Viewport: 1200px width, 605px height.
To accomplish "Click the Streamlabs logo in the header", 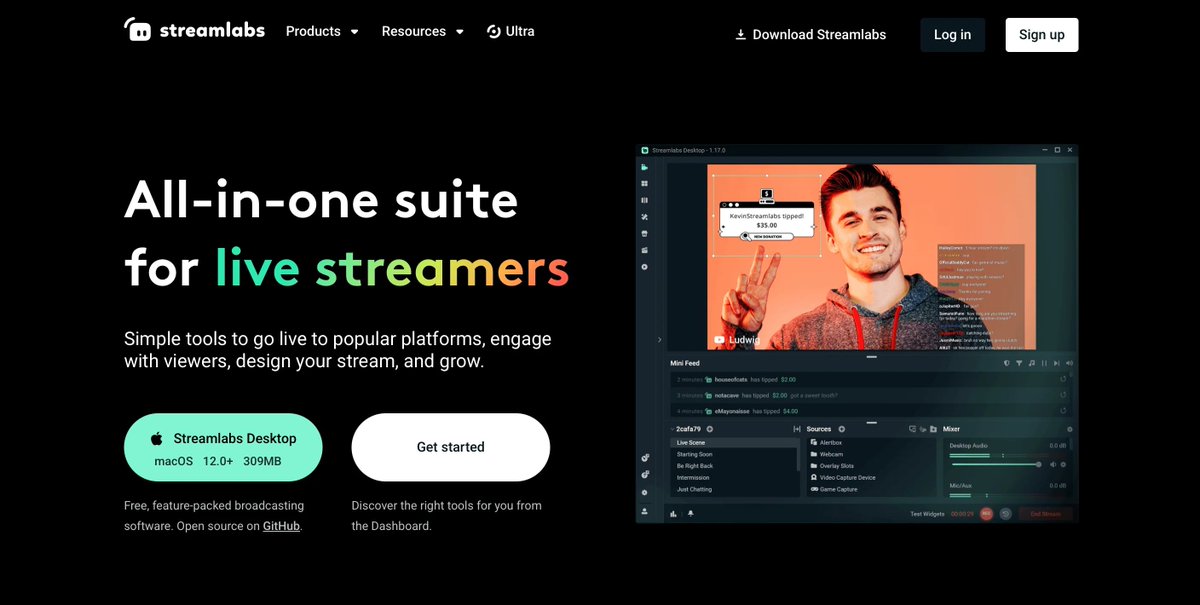I will [x=194, y=29].
